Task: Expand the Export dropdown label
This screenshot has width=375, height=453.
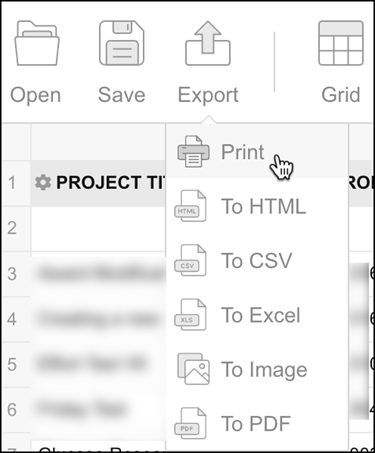Action: pos(208,95)
